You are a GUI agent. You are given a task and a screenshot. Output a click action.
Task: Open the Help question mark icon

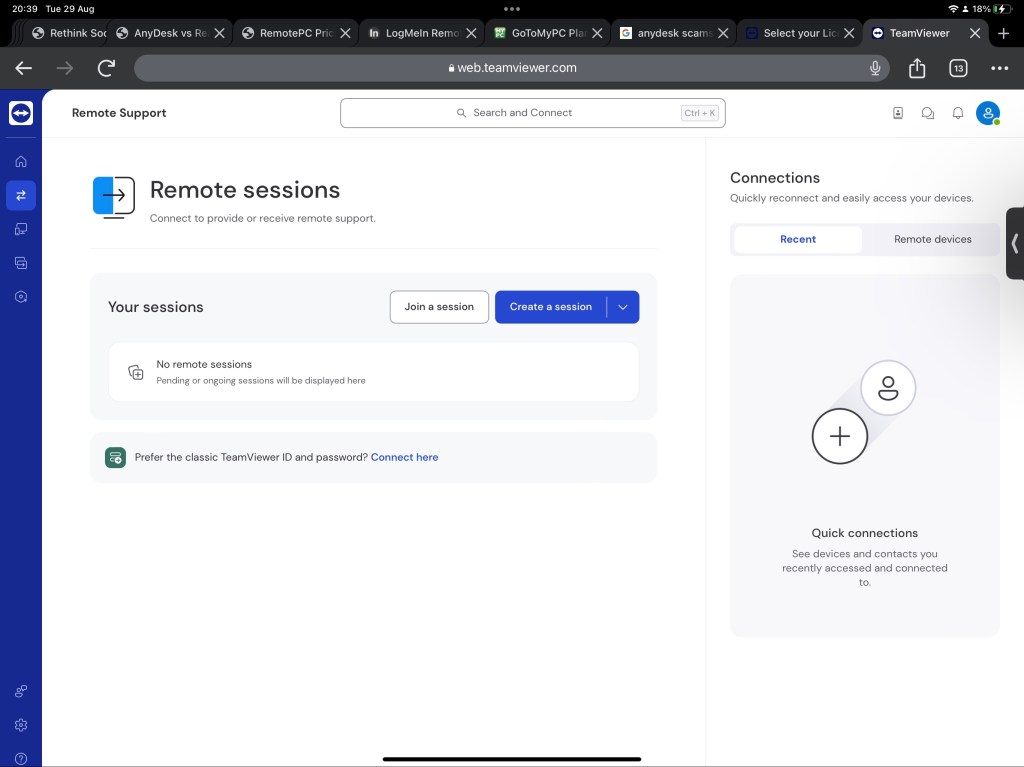click(x=21, y=759)
